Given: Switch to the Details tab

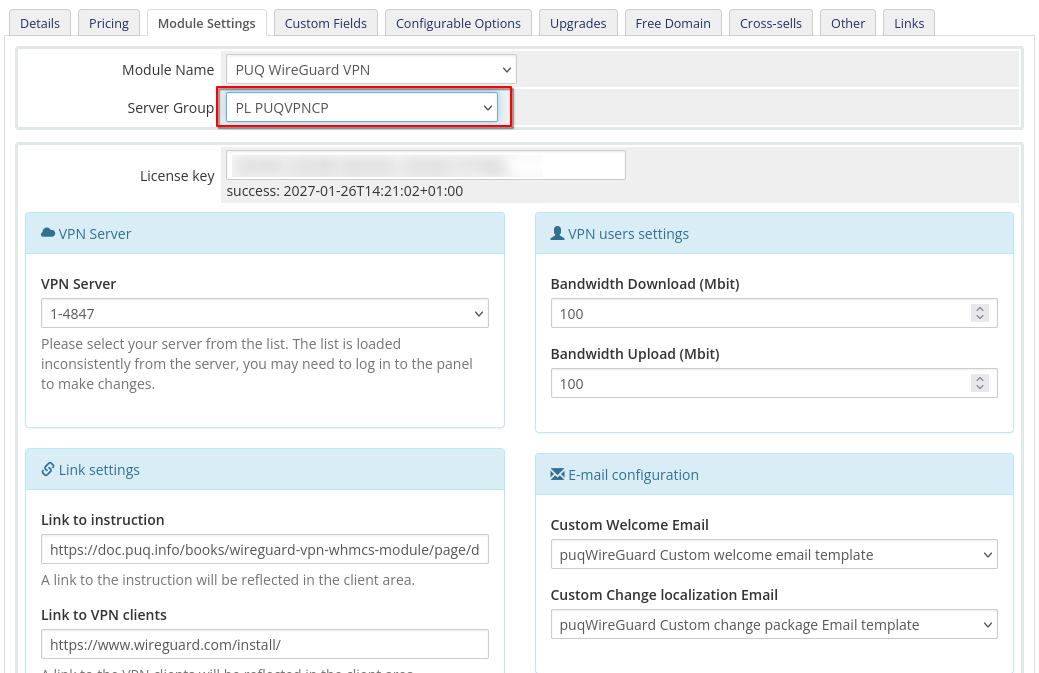Looking at the screenshot, I should 40,23.
